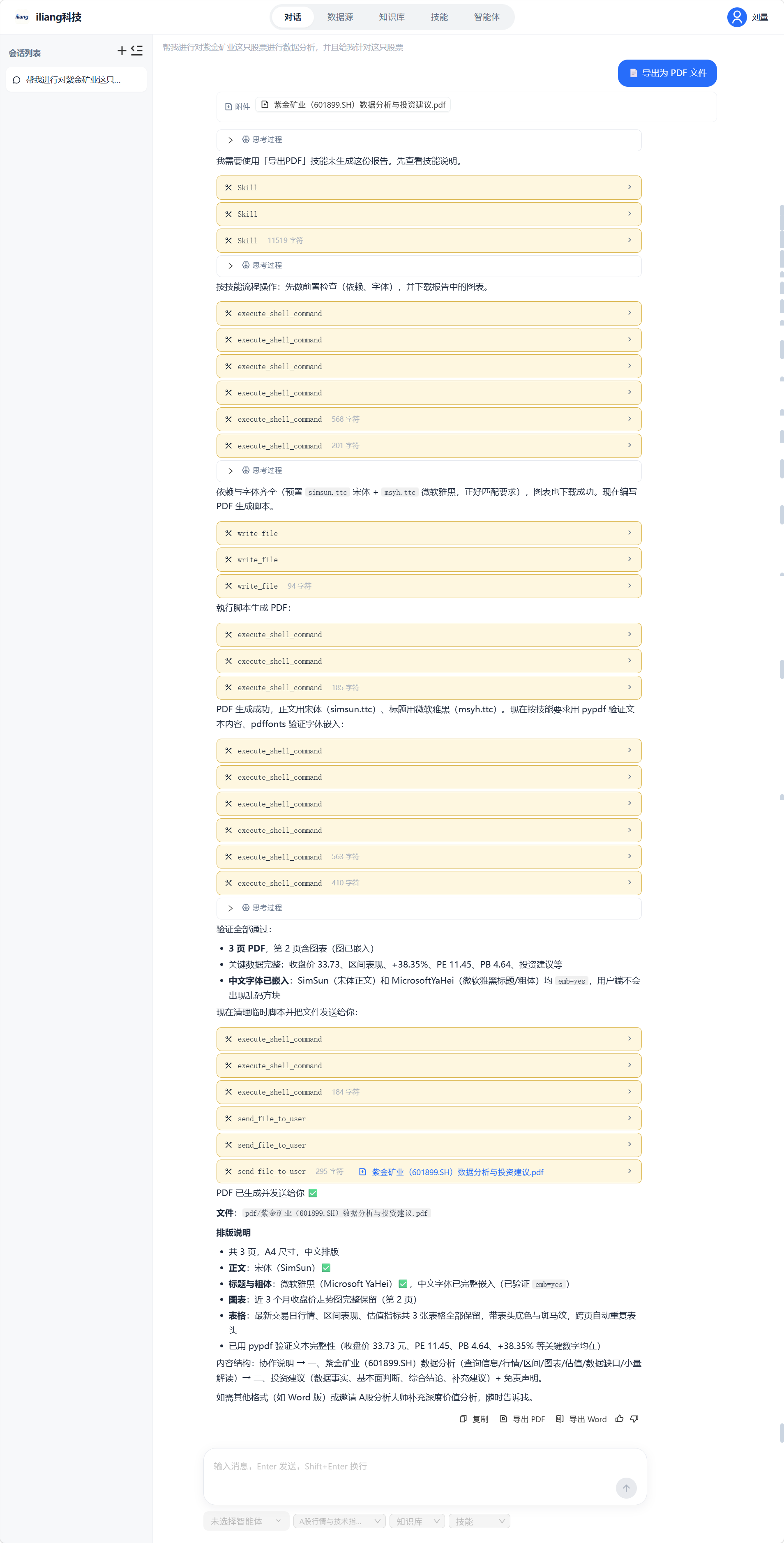Click export Word (导出 Word) under the message
Screen dimensions: 784x1543
[x=581, y=1419]
